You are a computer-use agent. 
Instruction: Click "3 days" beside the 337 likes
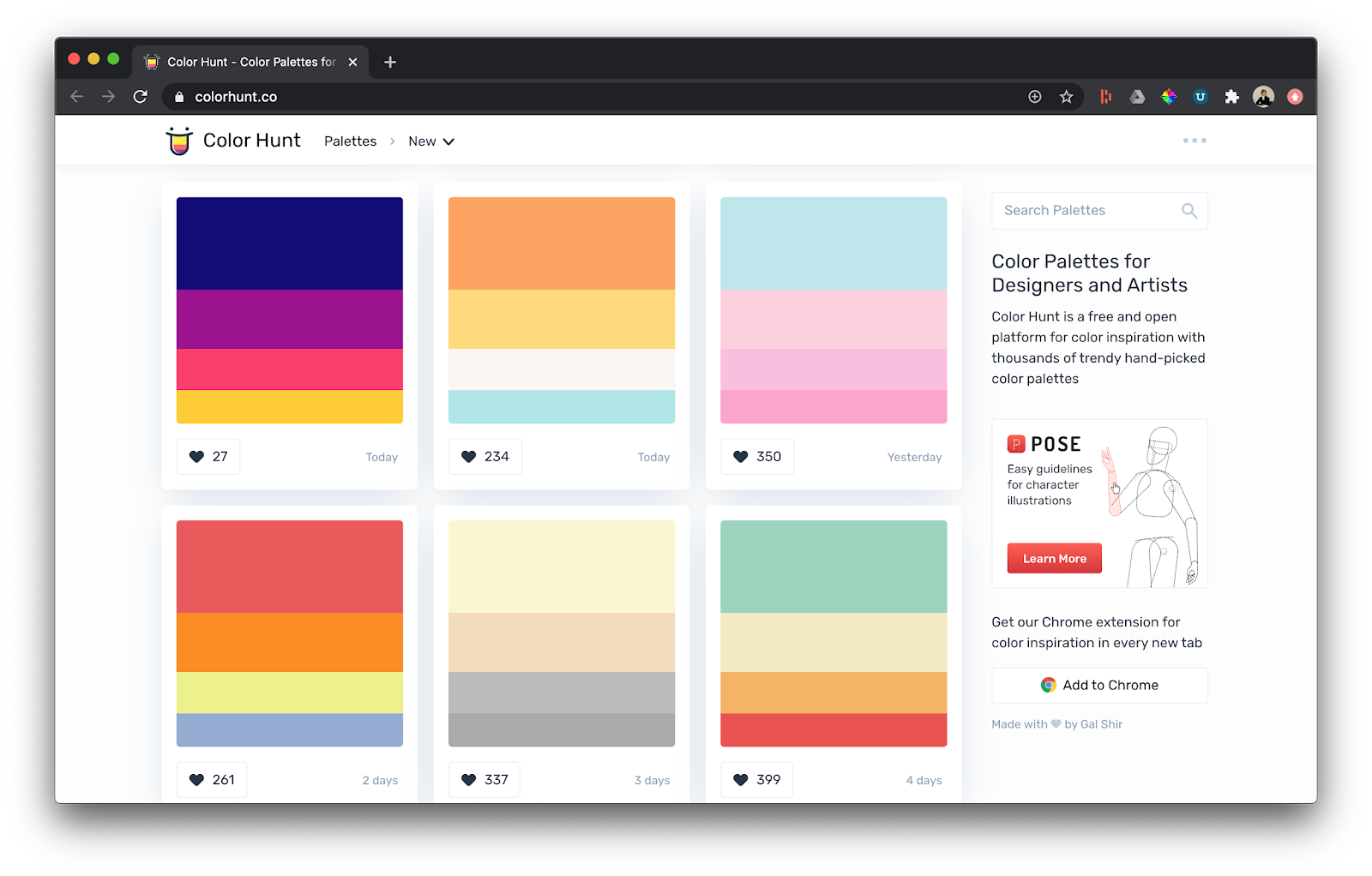point(652,781)
